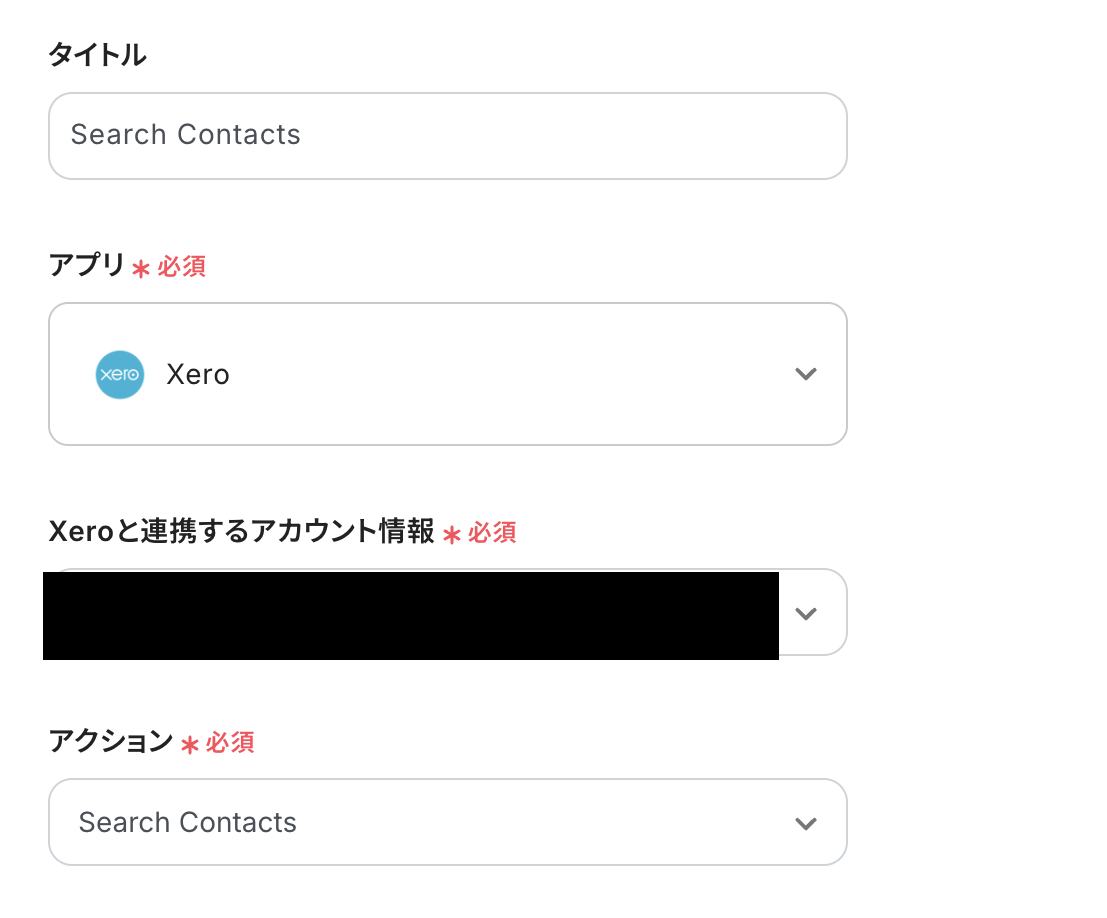Open the アプリ dropdown showing Xero
1107x918 pixels.
447,374
